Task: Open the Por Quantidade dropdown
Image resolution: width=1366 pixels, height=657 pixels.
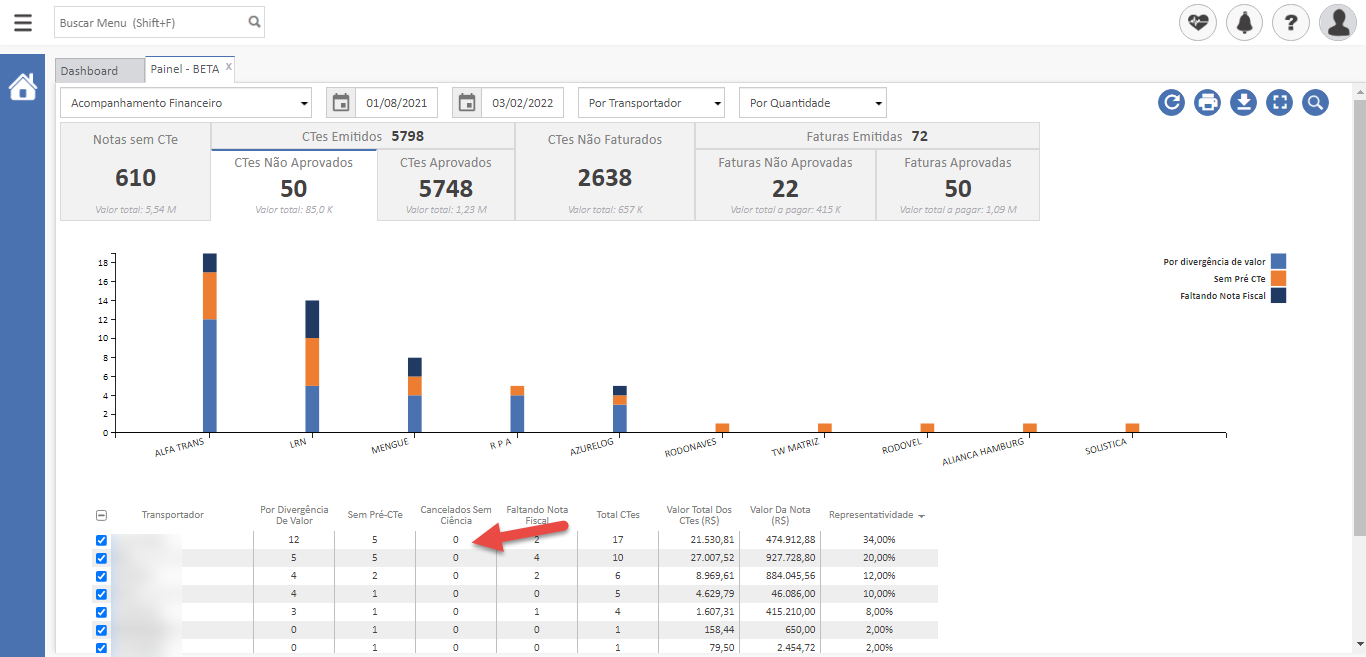Action: coord(812,103)
